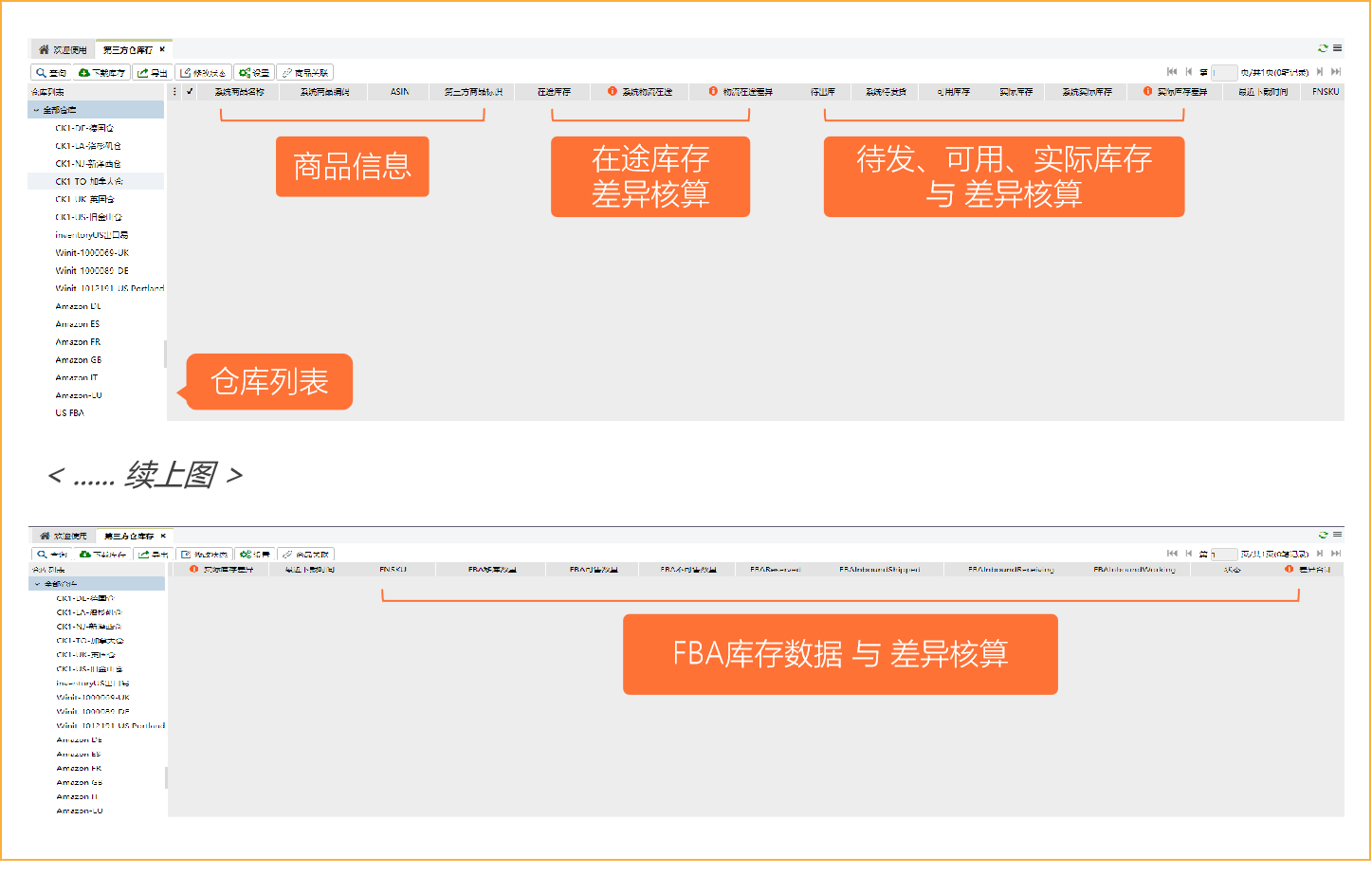
Task: Jump to last page with pagination icon
Action: 1335,71
